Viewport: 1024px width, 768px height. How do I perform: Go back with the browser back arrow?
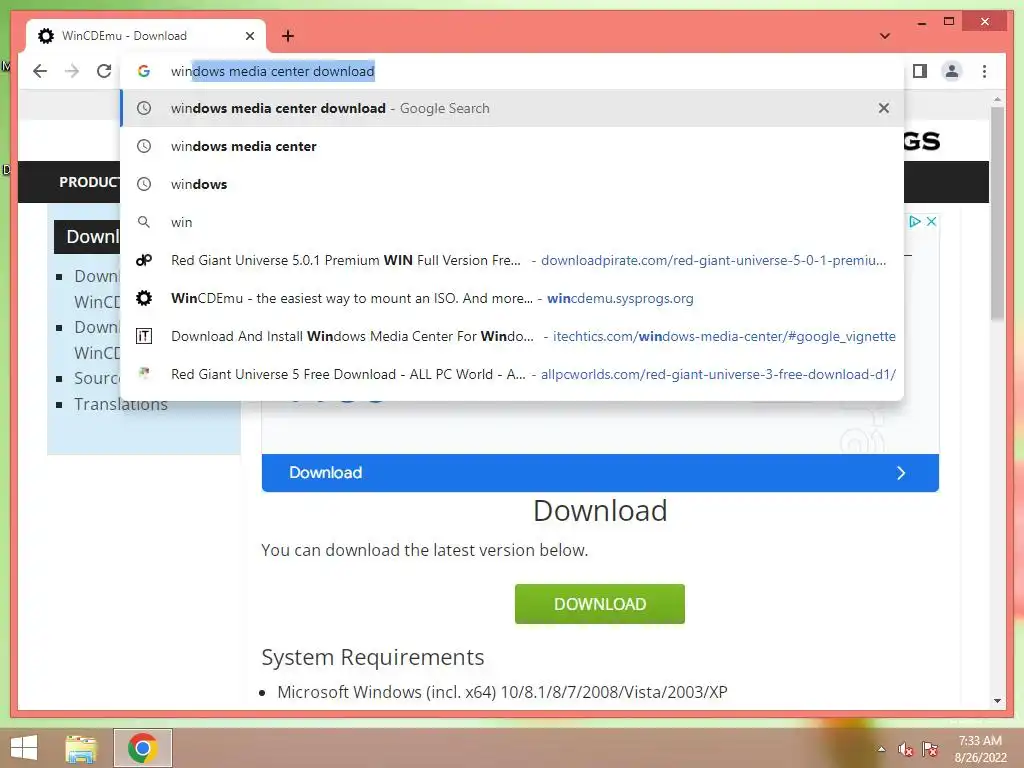(40, 71)
